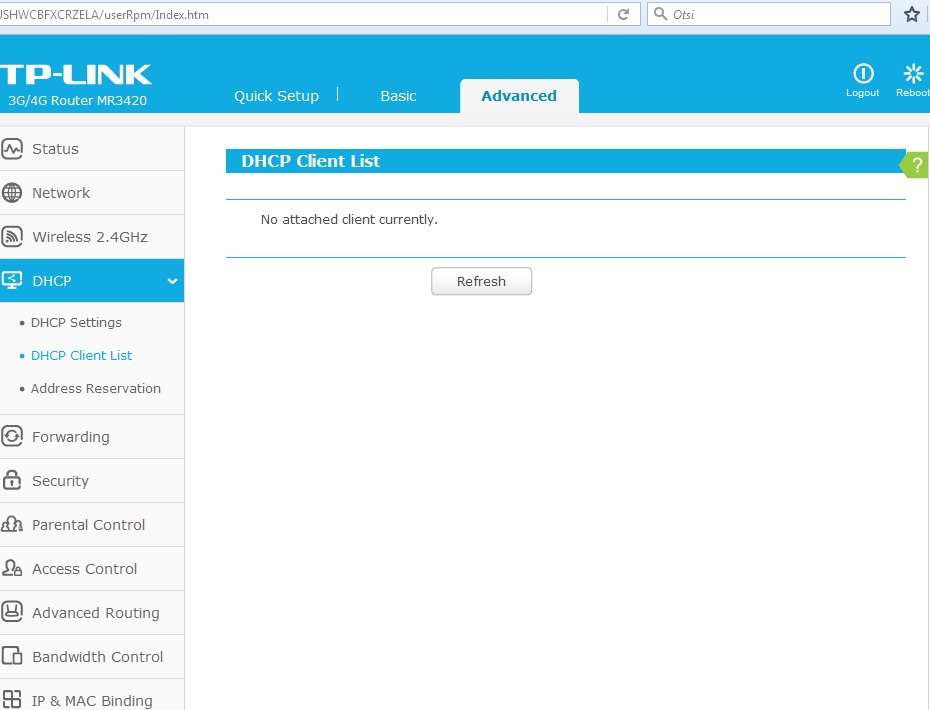
Task: Click the Advanced Routing icon
Action: (12, 613)
